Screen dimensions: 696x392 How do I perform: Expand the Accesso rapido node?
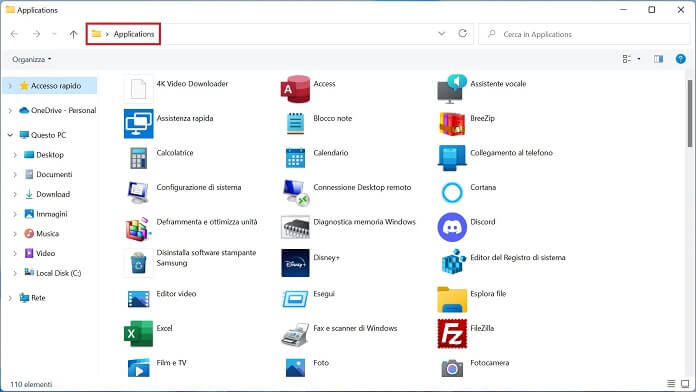click(x=10, y=86)
